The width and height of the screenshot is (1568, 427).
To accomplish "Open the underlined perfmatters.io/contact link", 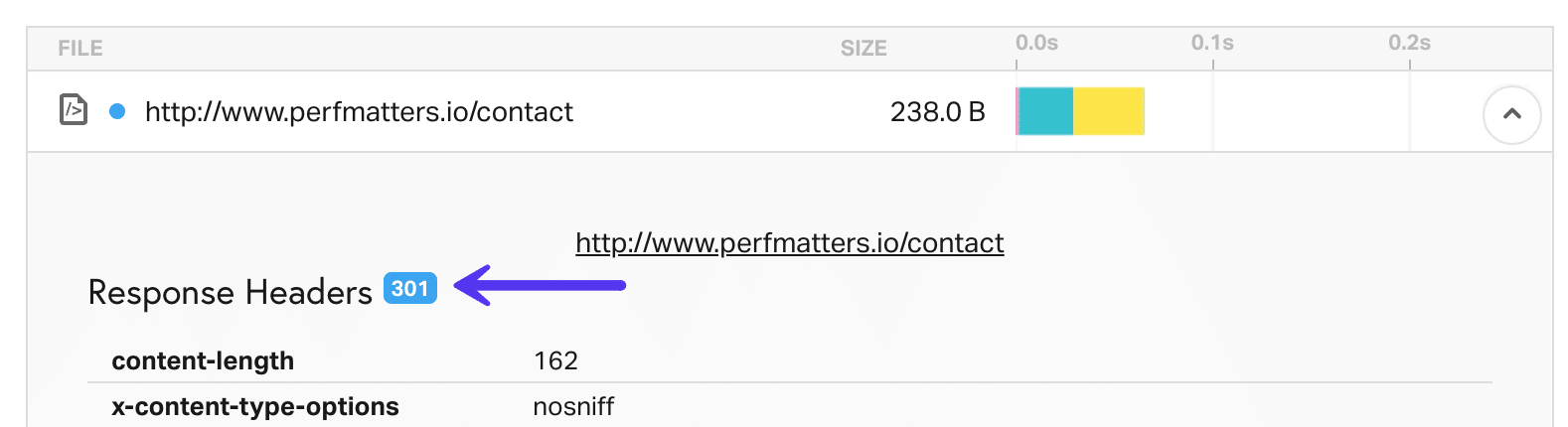I will coord(789,243).
